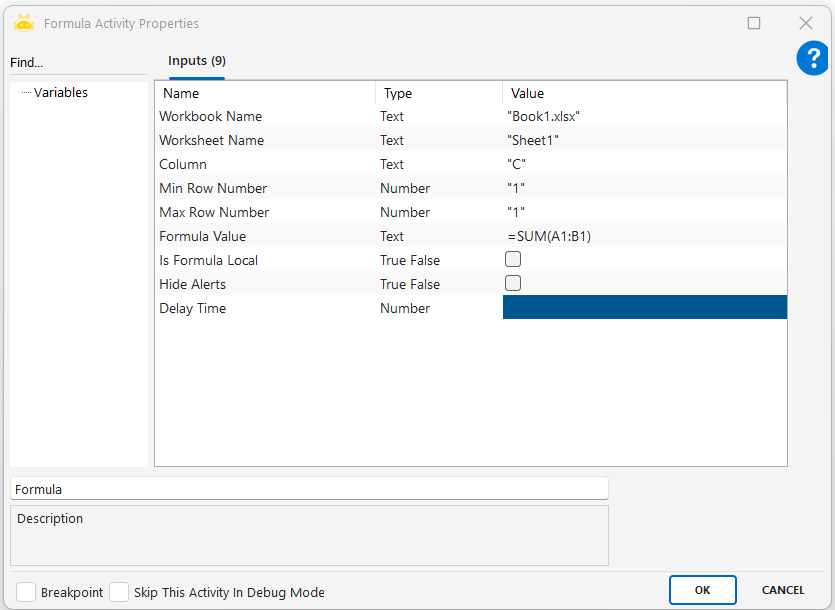Edit the Workbook Name value "Book1.xlsx"
This screenshot has width=835, height=610.
[644, 117]
